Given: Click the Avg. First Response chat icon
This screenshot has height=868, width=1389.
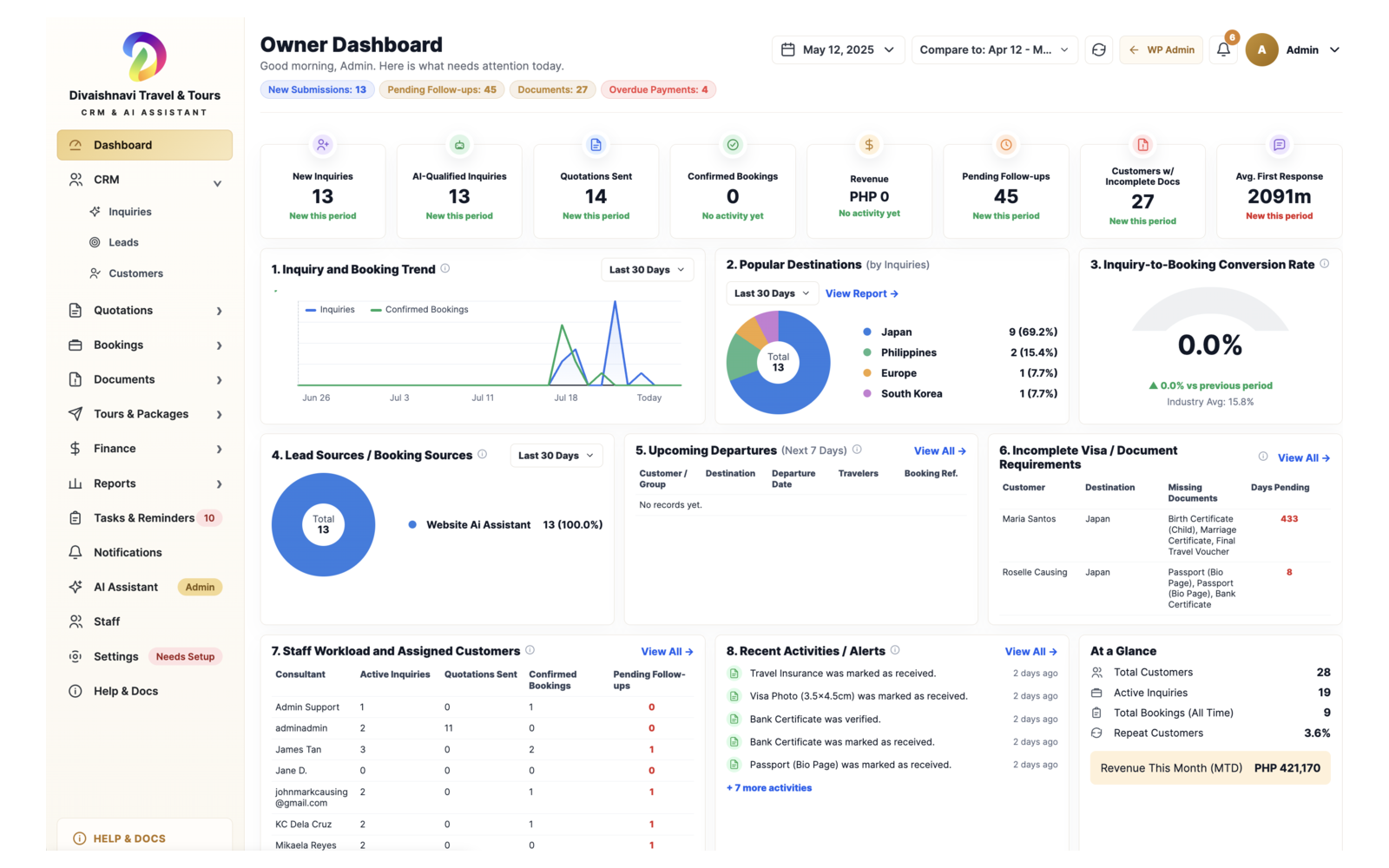Looking at the screenshot, I should 1279,145.
